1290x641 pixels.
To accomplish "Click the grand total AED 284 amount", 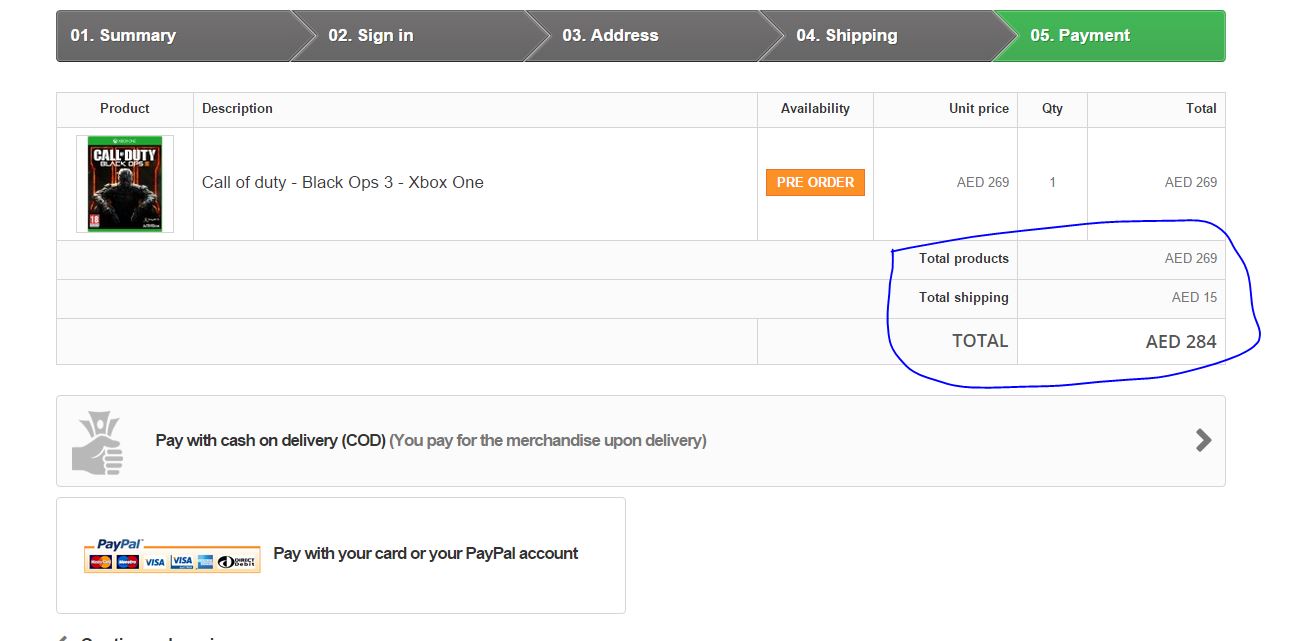I will click(x=1180, y=342).
